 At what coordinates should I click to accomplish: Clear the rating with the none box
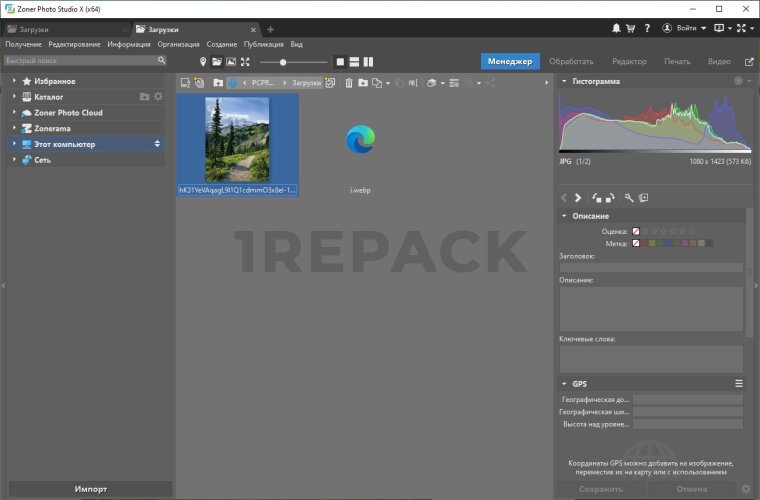[635, 231]
